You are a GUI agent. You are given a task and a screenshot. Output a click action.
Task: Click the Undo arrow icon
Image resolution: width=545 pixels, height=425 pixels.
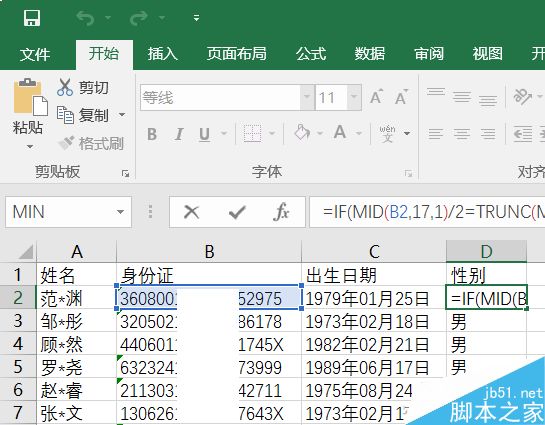pyautogui.click(x=85, y=18)
